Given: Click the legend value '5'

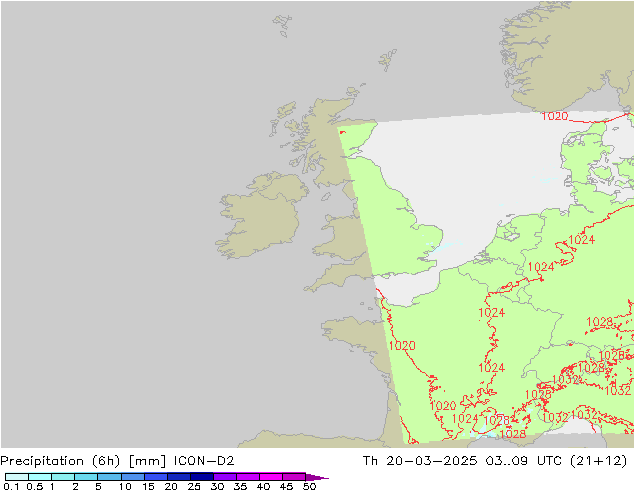Looking at the screenshot, I should [98, 486].
